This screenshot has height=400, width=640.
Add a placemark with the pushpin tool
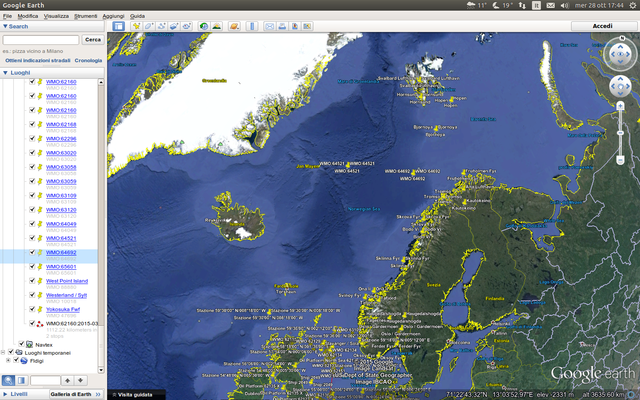click(x=136, y=26)
